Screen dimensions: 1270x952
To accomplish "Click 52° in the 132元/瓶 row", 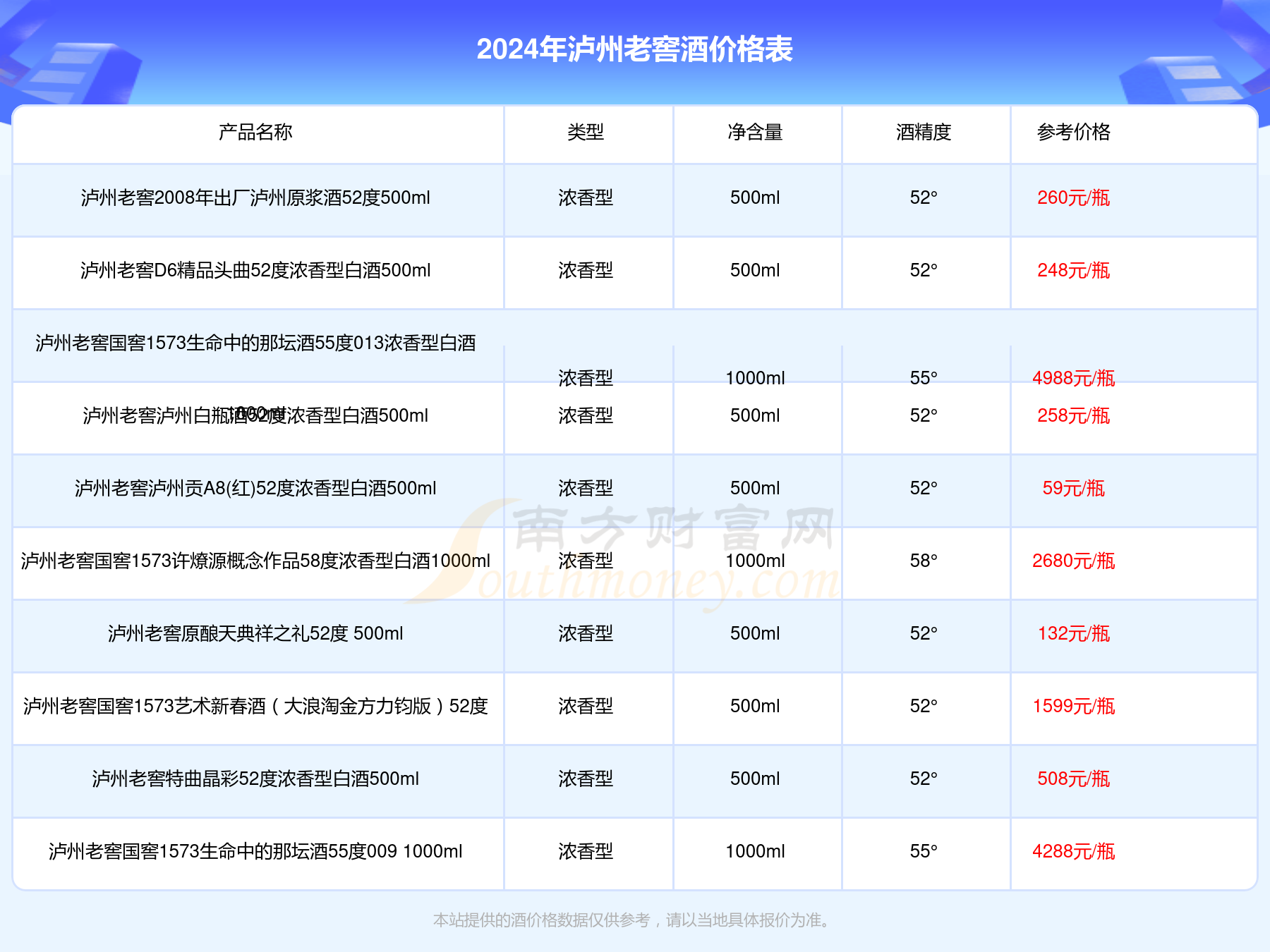I will tap(924, 633).
